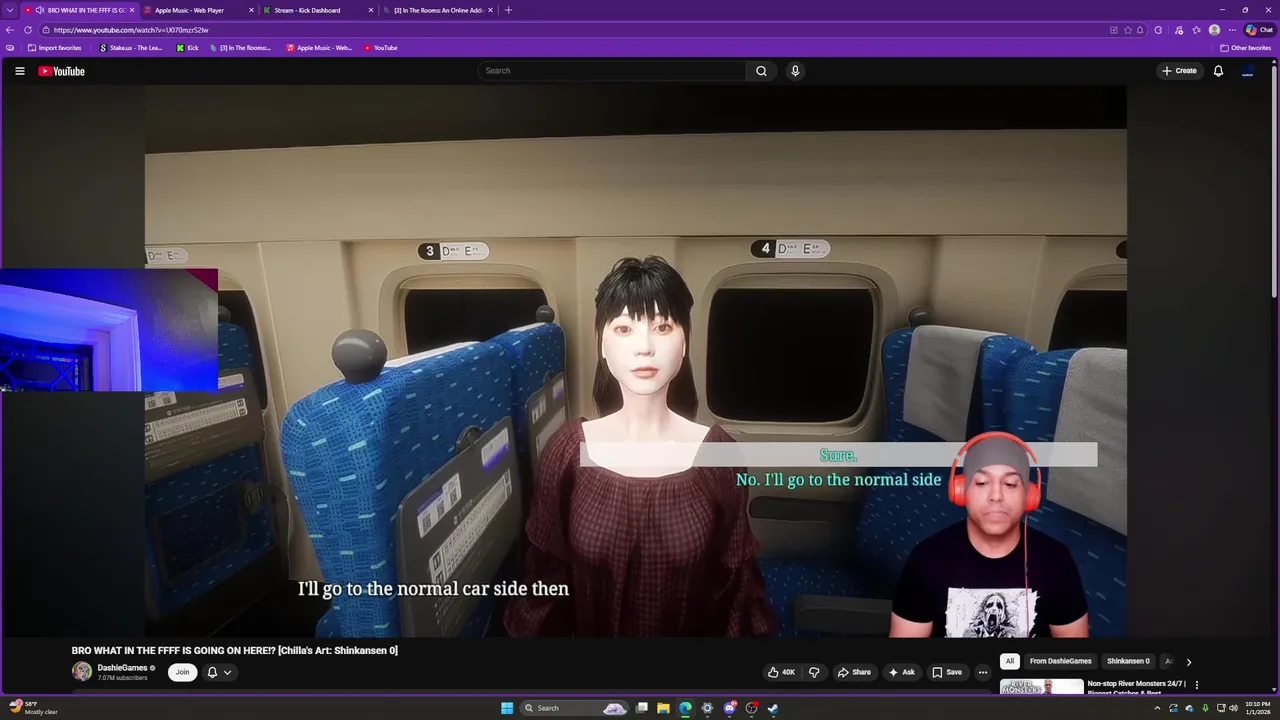The image size is (1280, 720).
Task: Start voice search with microphone icon
Action: pyautogui.click(x=795, y=71)
